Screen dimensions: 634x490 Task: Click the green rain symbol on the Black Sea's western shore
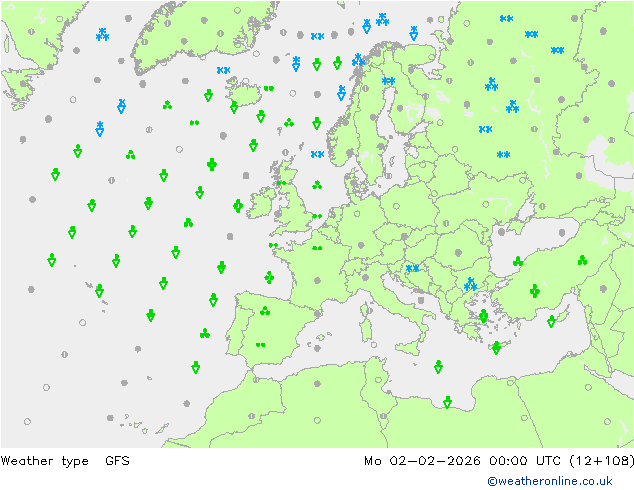[518, 262]
